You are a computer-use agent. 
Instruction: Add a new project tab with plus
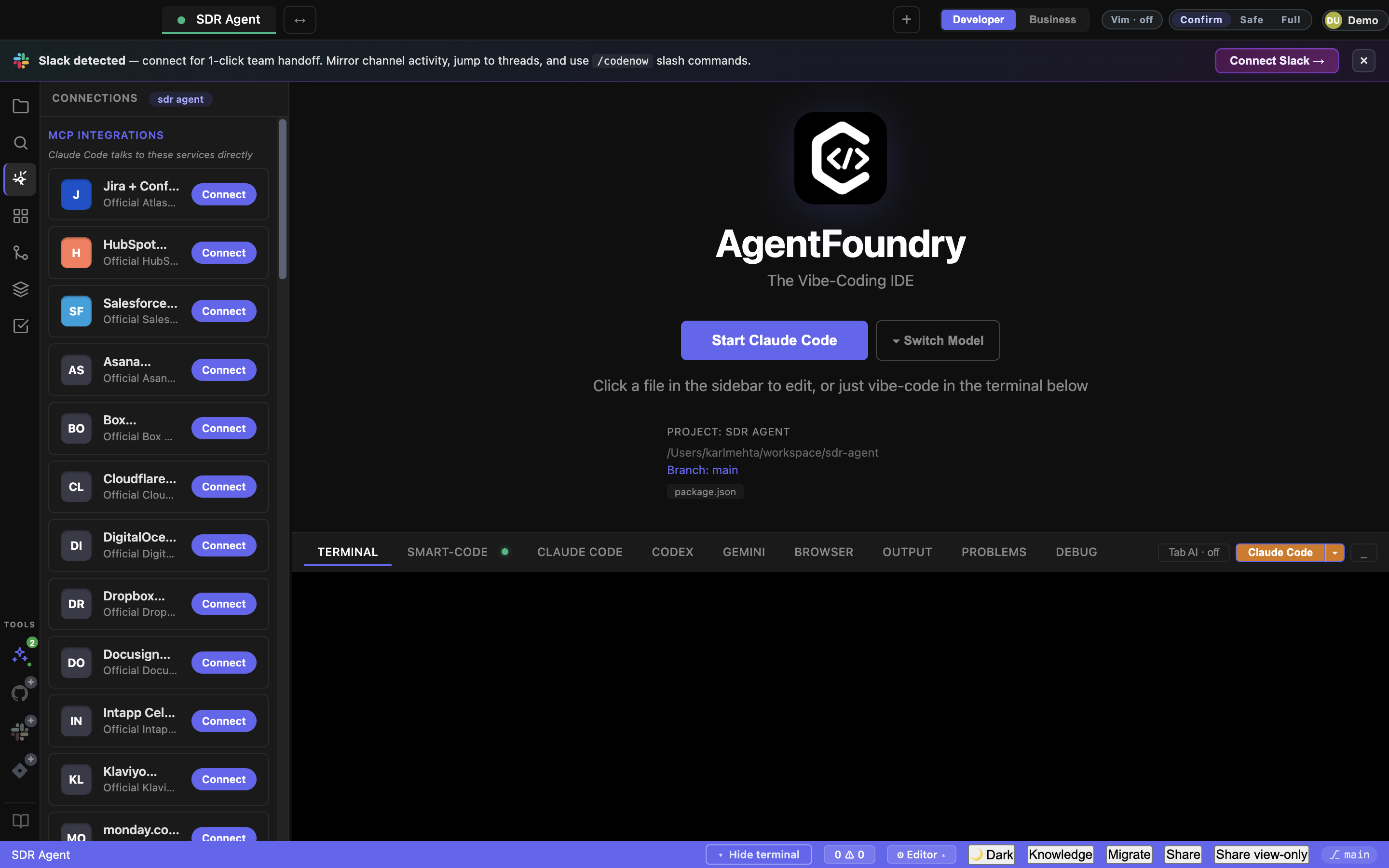tap(906, 19)
